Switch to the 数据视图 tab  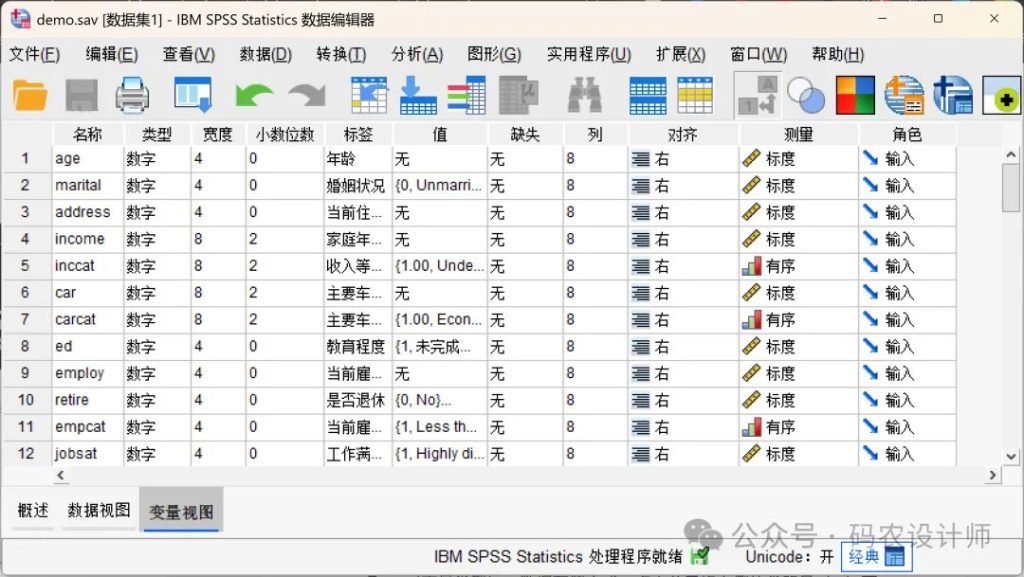99,510
